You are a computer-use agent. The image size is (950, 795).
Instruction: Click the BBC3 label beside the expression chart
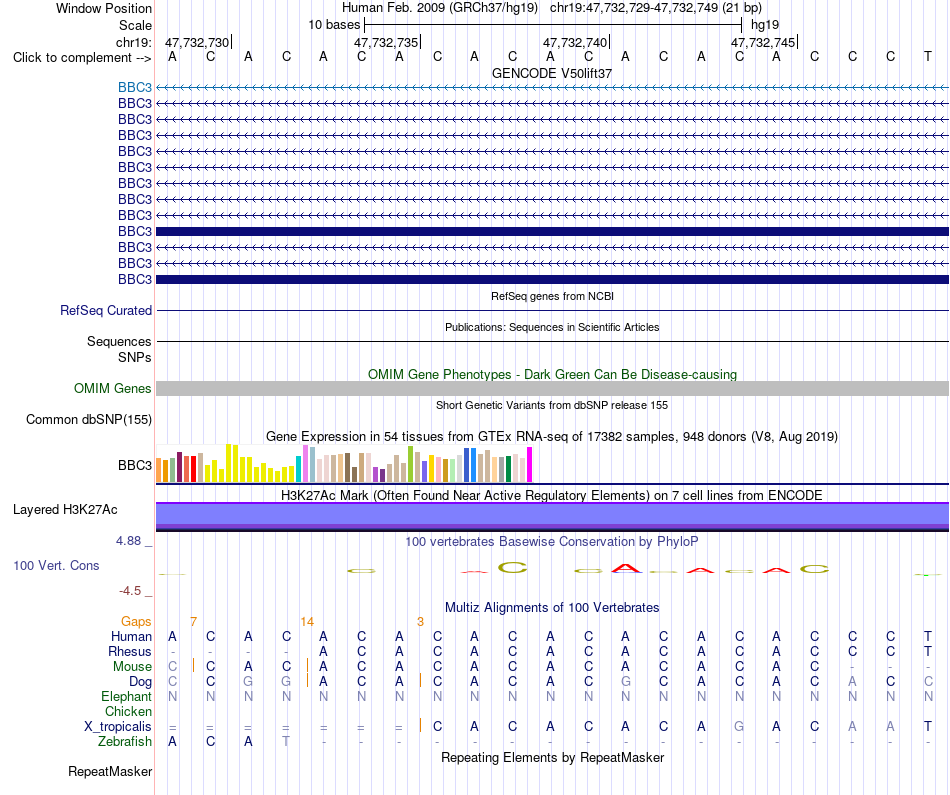pyautogui.click(x=135, y=465)
